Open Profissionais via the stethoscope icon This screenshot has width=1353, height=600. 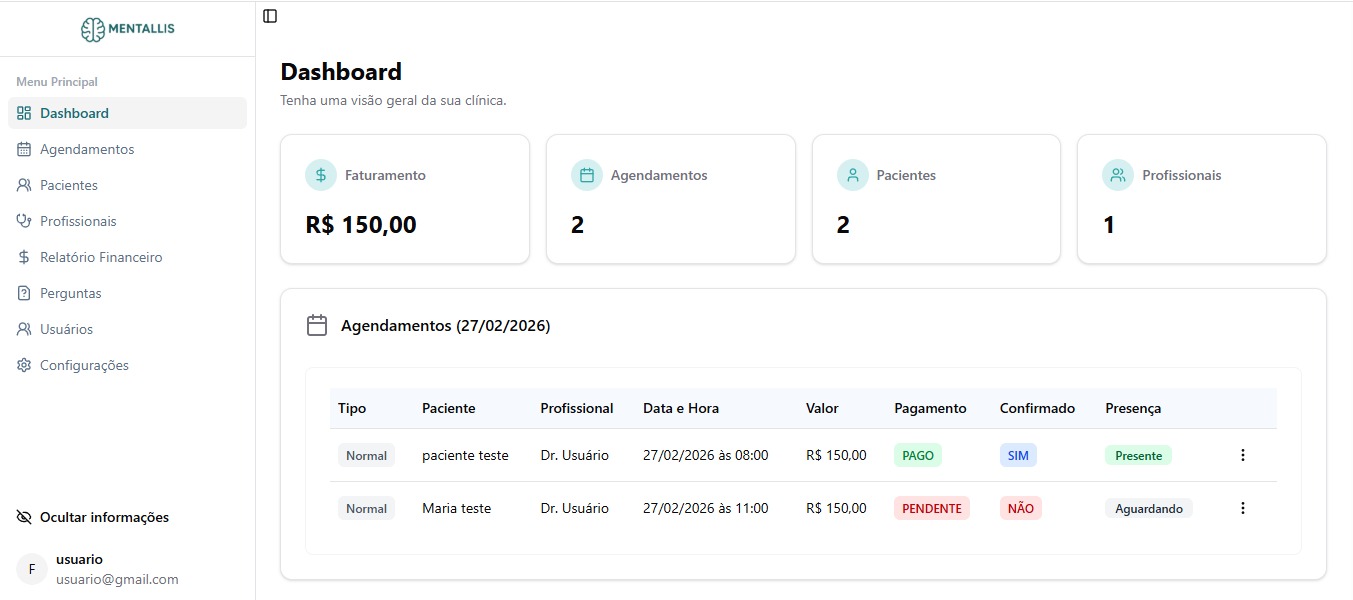tap(22, 220)
